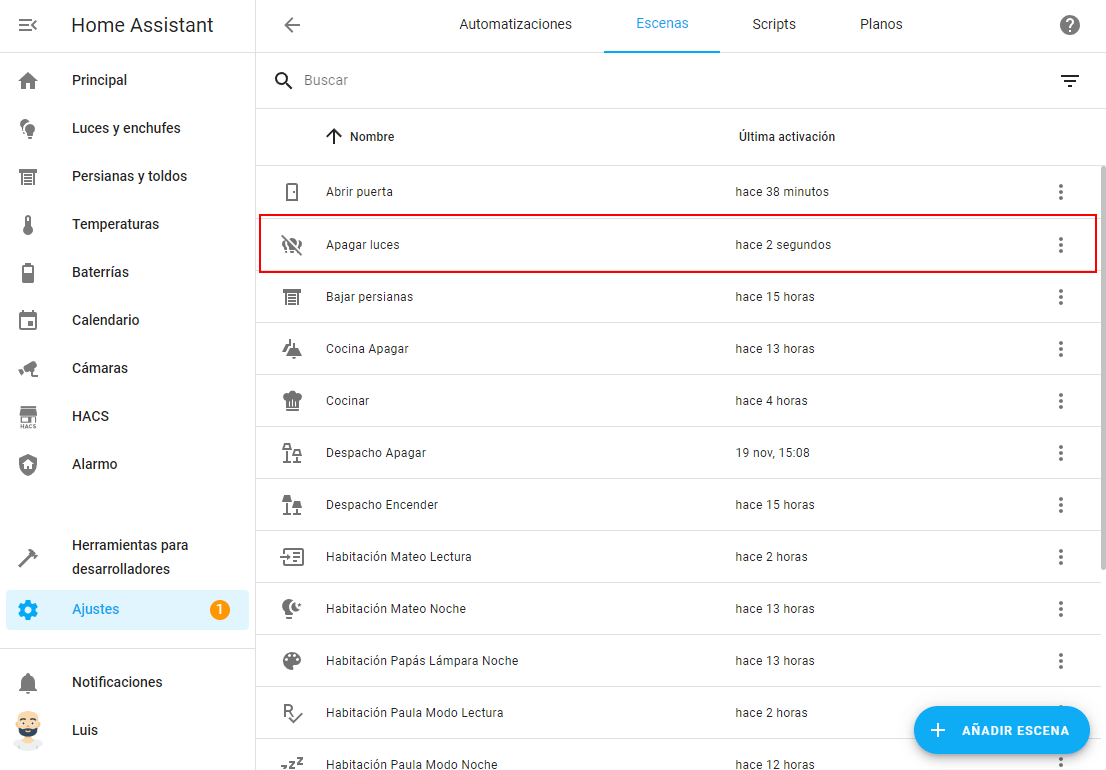This screenshot has height=770, width=1106.
Task: Open Herramientas para desarrolladores
Action: [130, 557]
